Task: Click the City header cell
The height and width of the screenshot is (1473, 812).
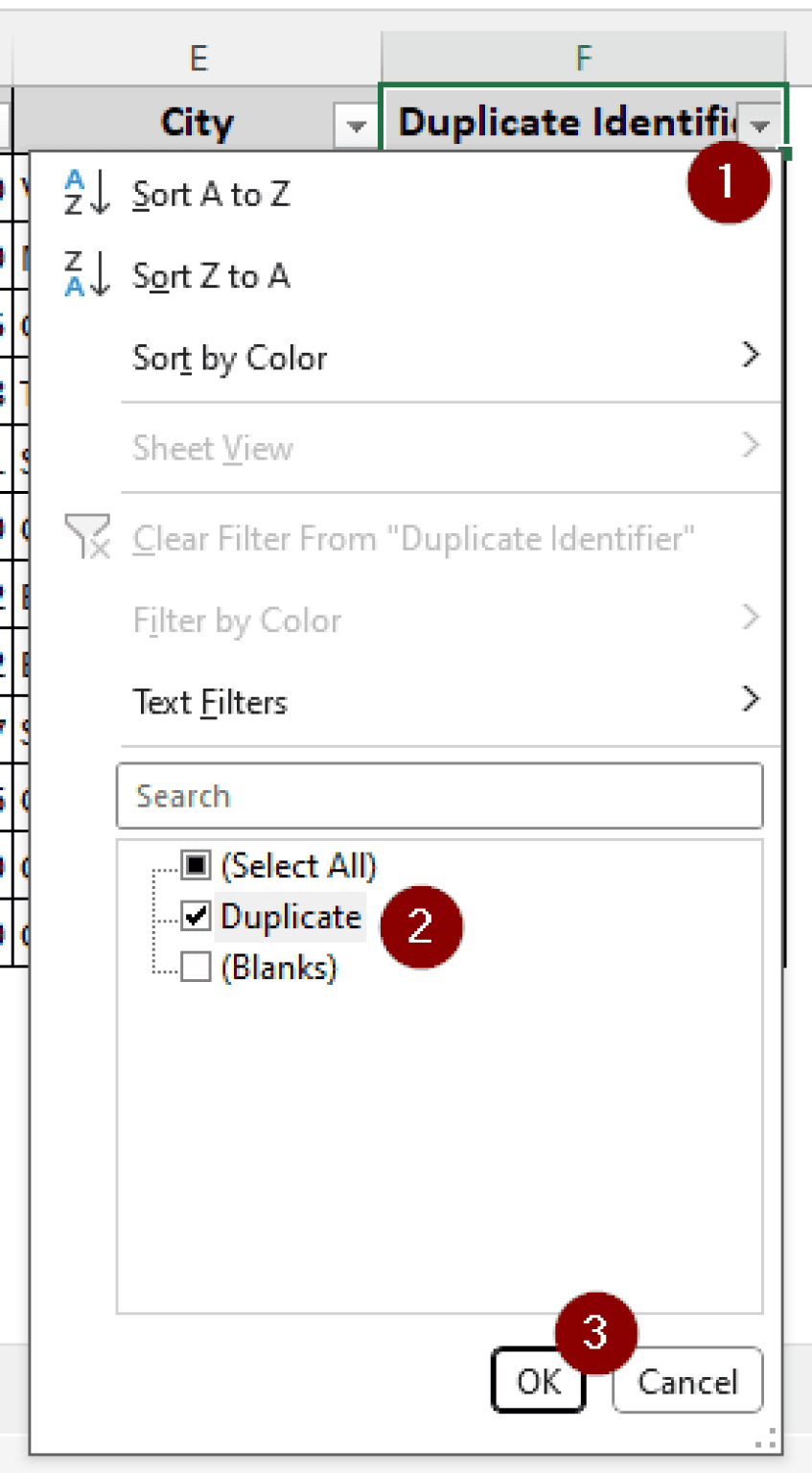Action: [197, 122]
